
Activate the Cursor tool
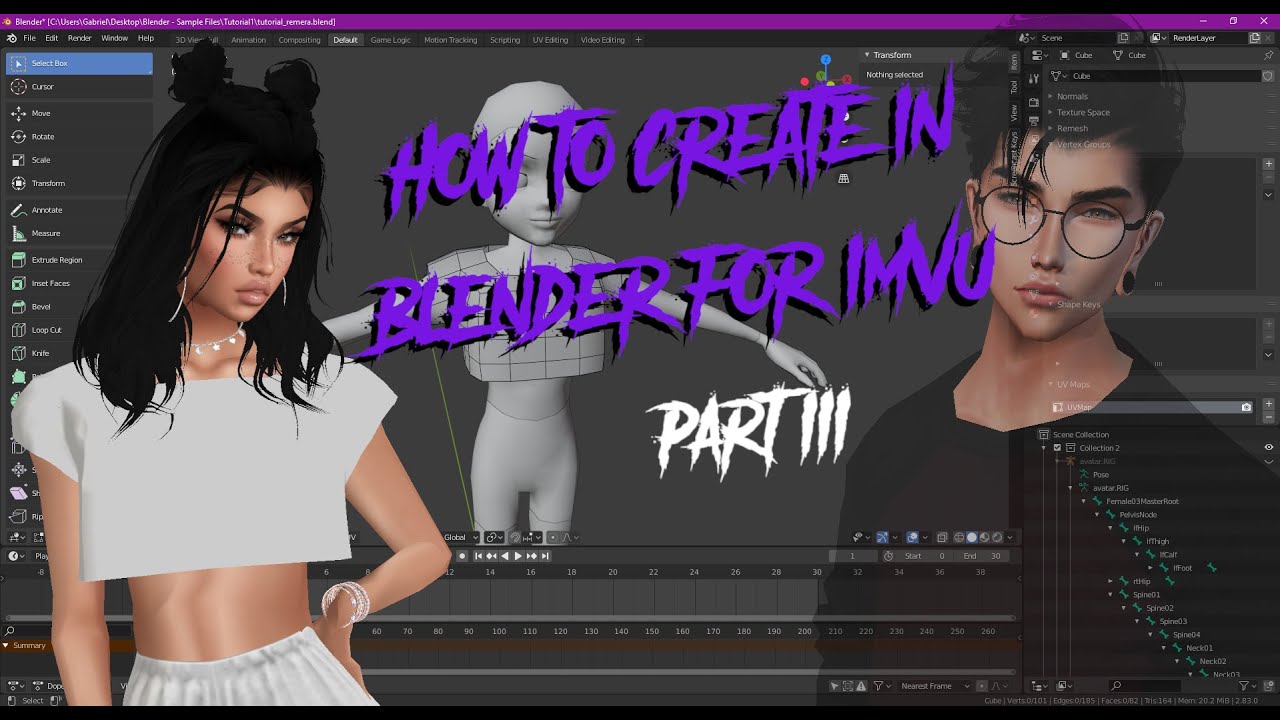(x=79, y=87)
